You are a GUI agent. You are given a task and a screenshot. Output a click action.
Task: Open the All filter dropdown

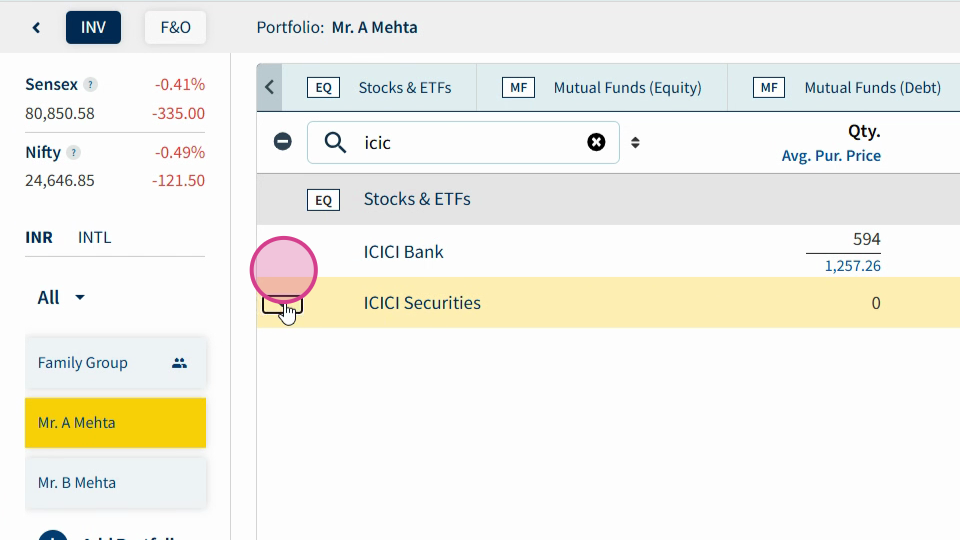61,298
